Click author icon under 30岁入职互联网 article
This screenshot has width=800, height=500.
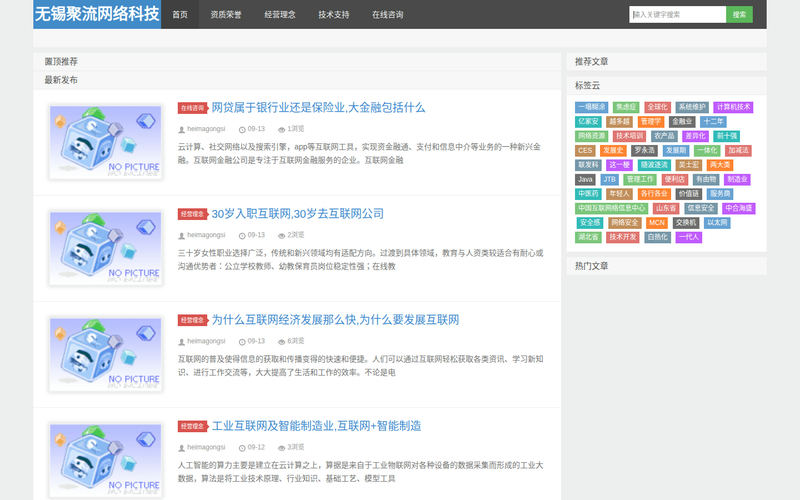[x=181, y=236]
